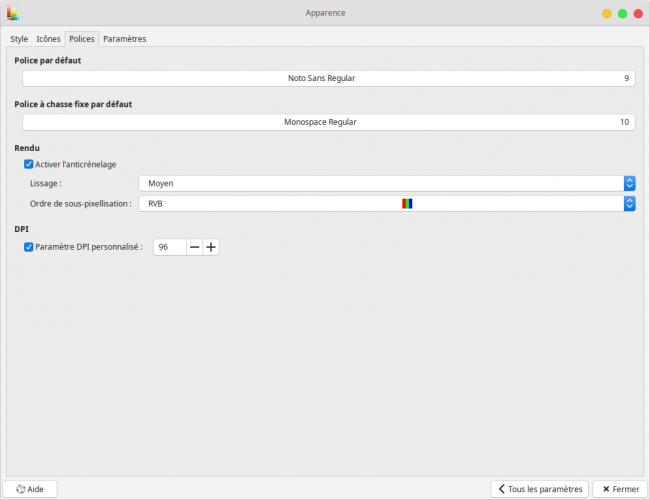Click the Aide help button
Image resolution: width=650 pixels, height=500 pixels.
coord(30,489)
